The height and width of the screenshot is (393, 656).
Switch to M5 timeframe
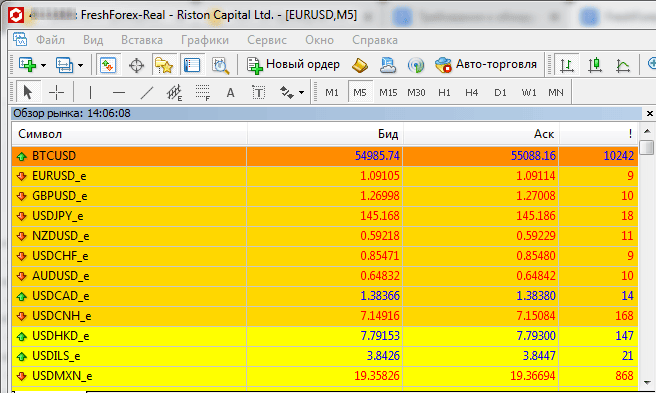click(360, 92)
